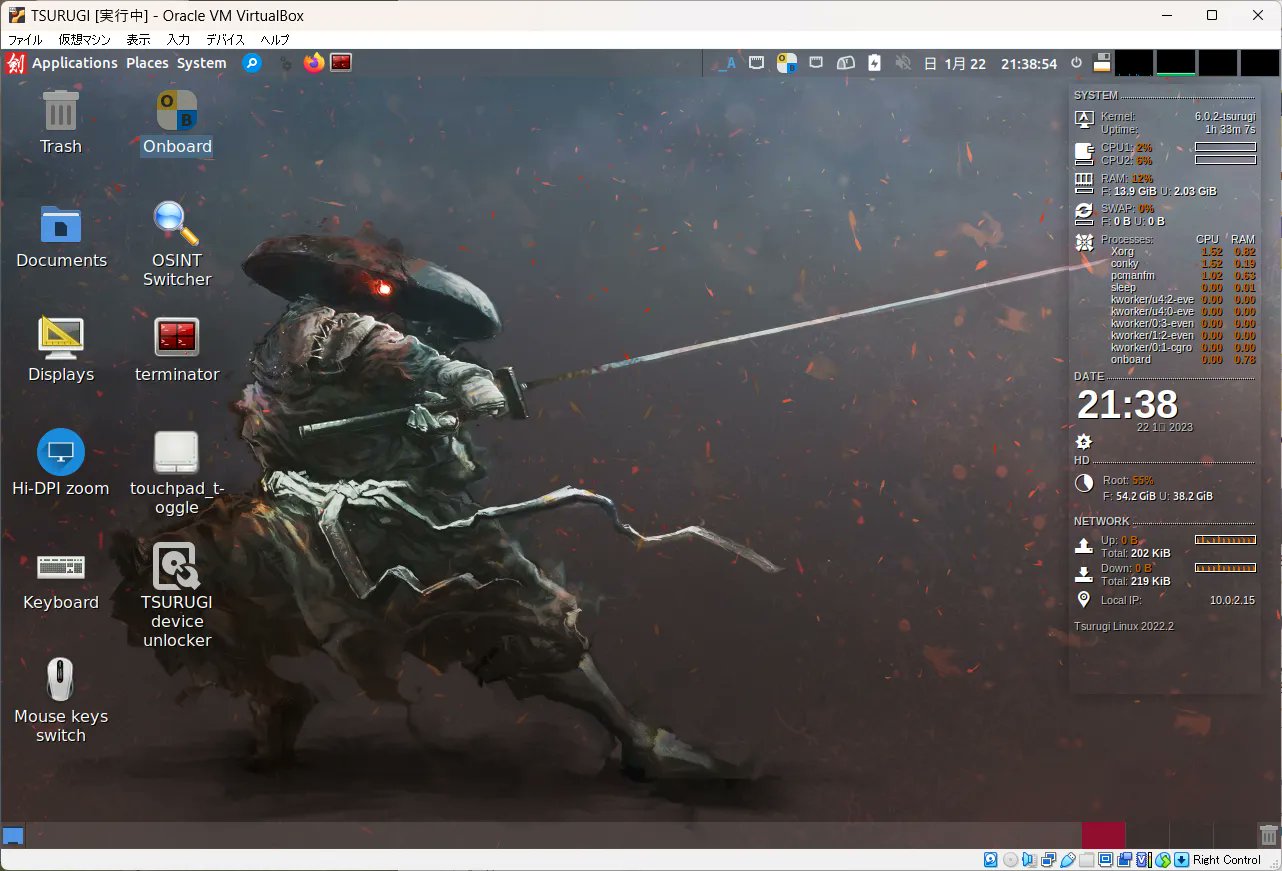Screen dimensions: 1282x871
Task: Click the hard disk activity status icon
Action: point(991,860)
